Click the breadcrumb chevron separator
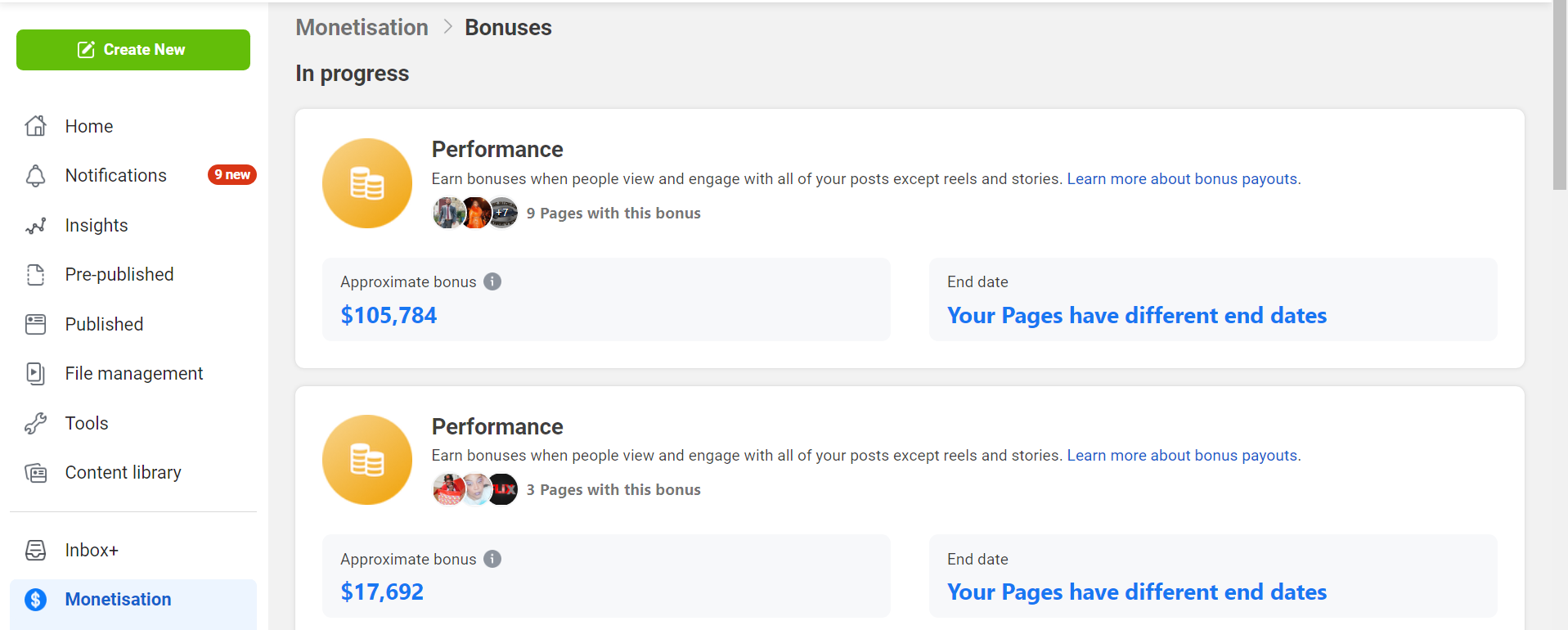Image resolution: width=1568 pixels, height=630 pixels. click(447, 27)
